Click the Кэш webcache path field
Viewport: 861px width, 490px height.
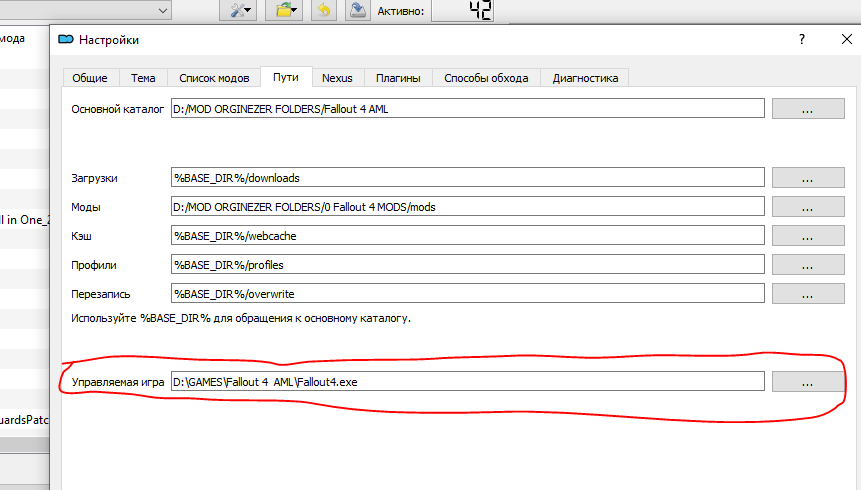[467, 236]
